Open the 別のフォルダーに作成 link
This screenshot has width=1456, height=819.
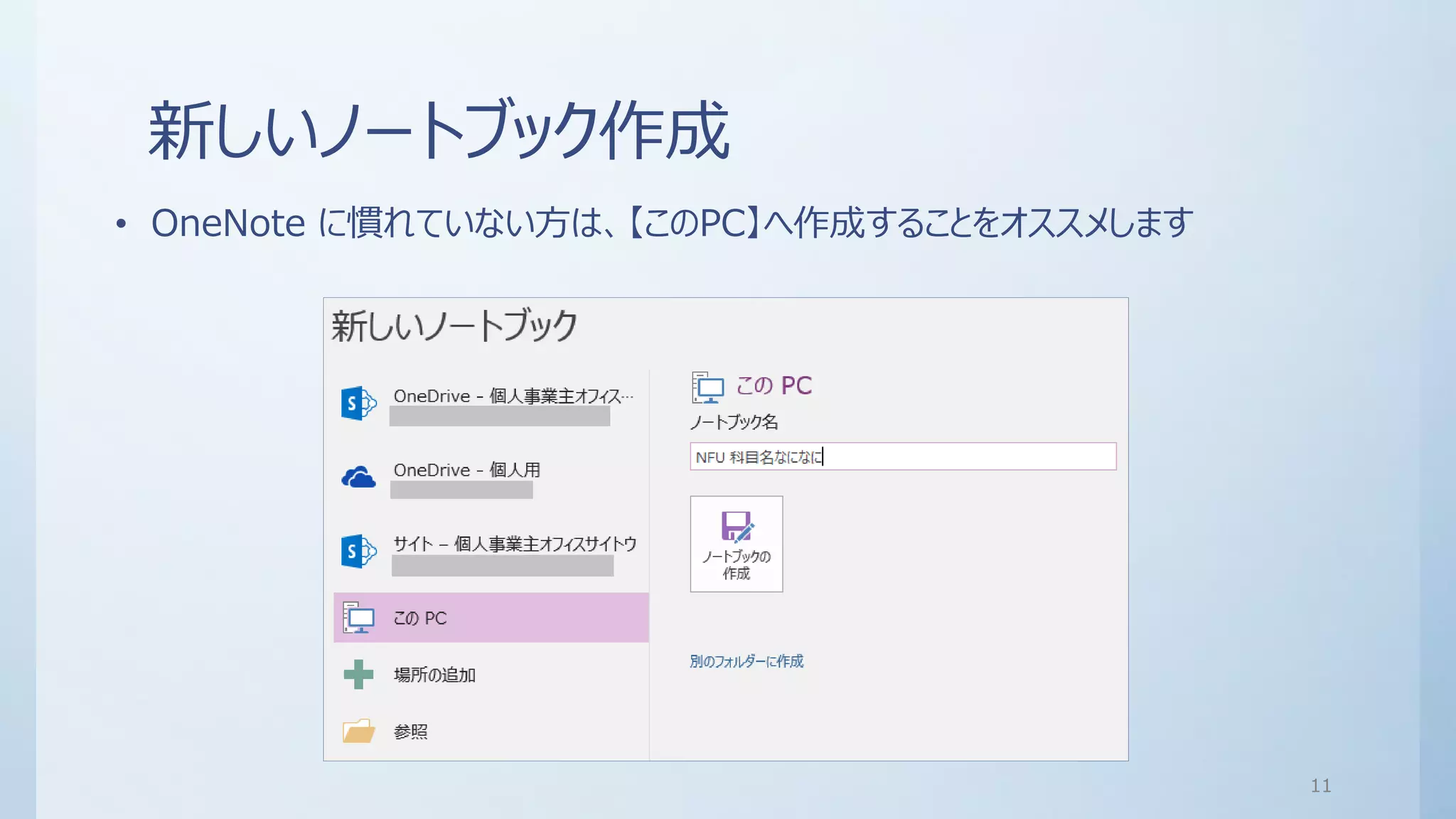[746, 661]
